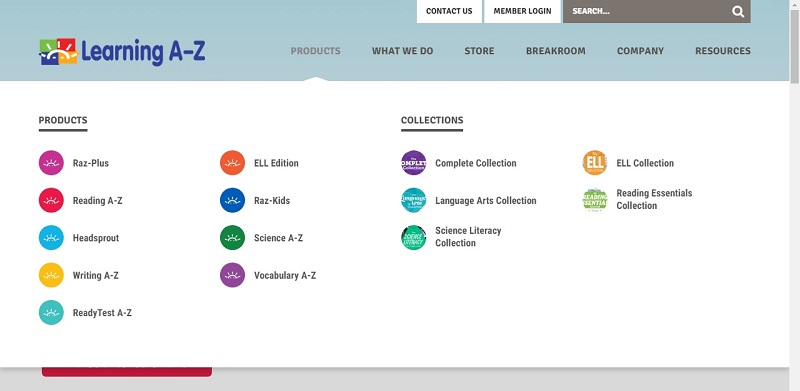Open the Reading Essentials Collection text link
The height and width of the screenshot is (391, 800).
coord(654,199)
